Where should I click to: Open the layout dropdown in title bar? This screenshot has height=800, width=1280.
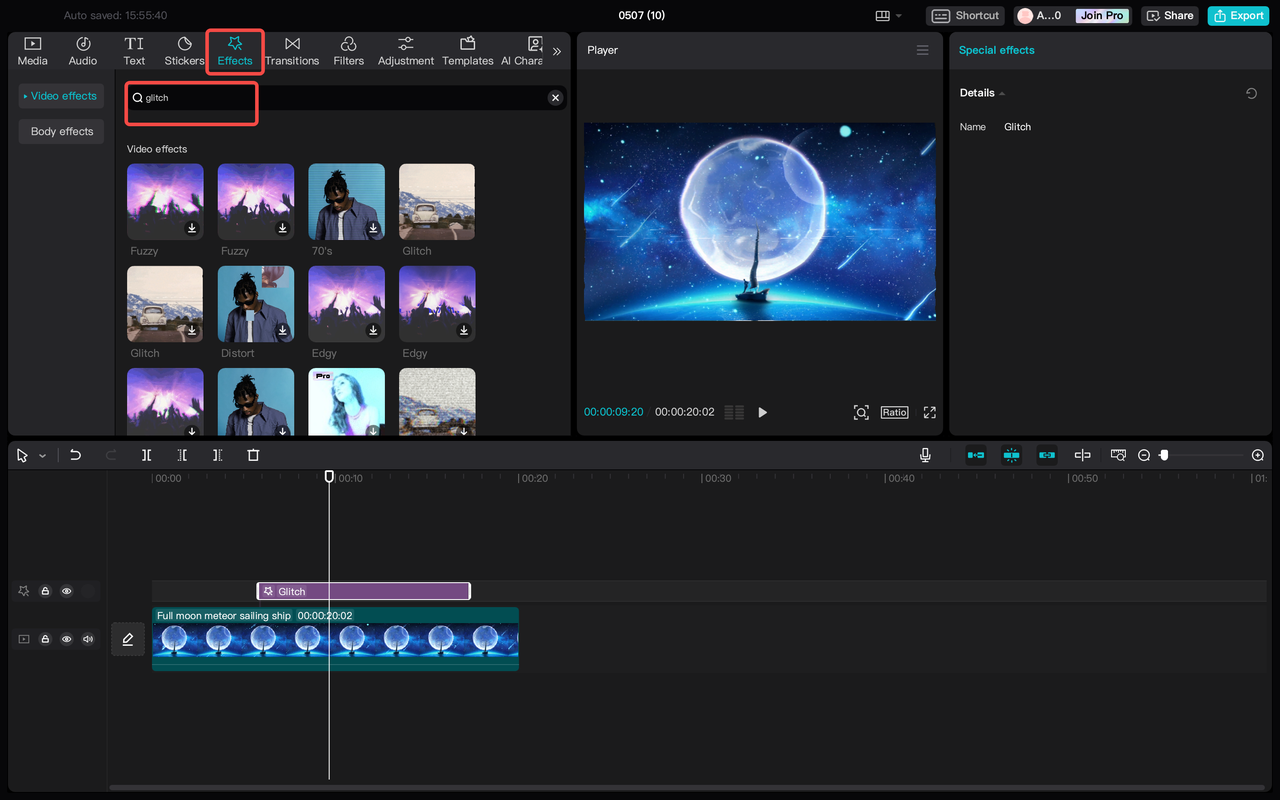(x=888, y=16)
